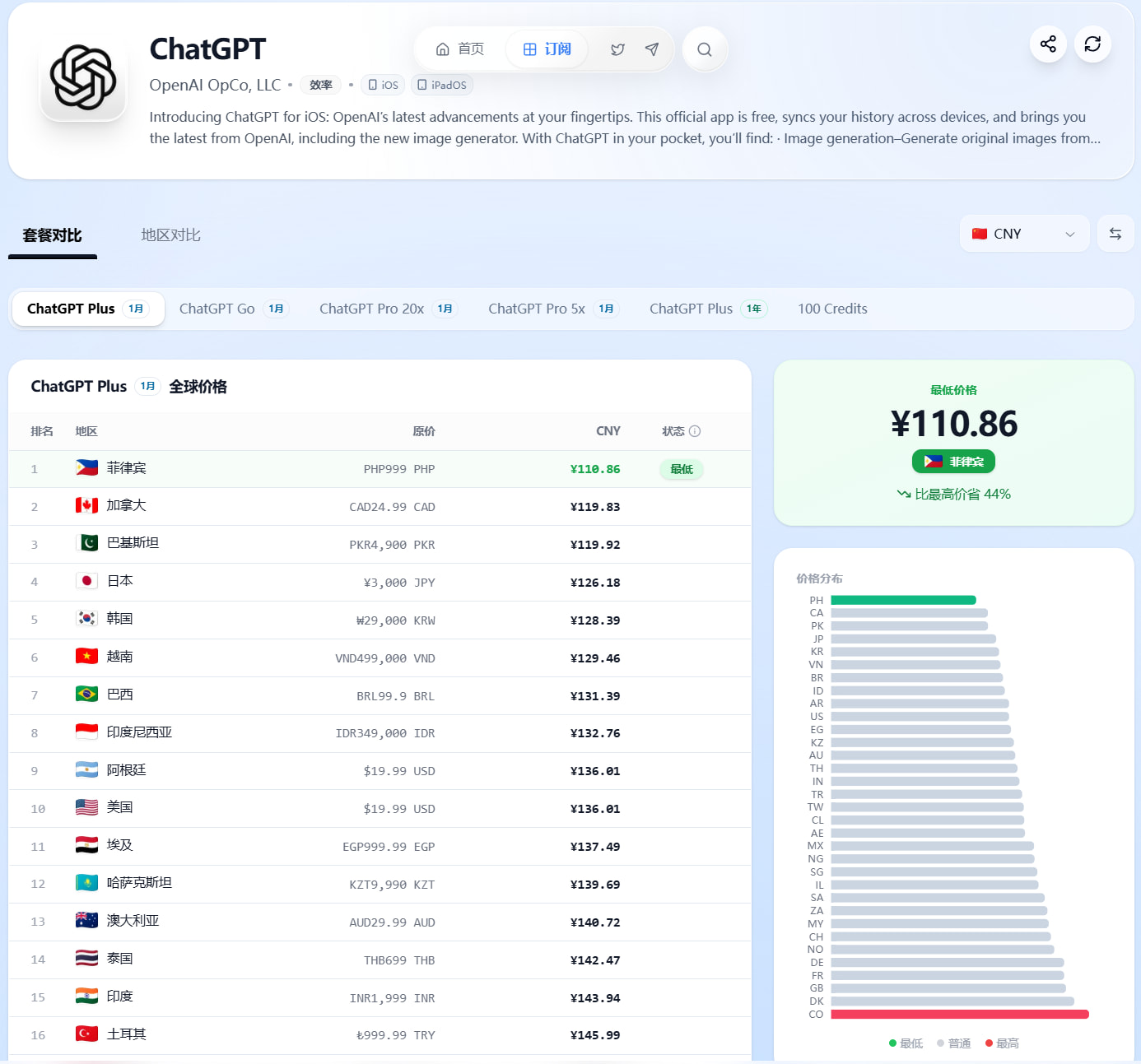Click the CNY column header in table
1141x1064 pixels.
[608, 431]
